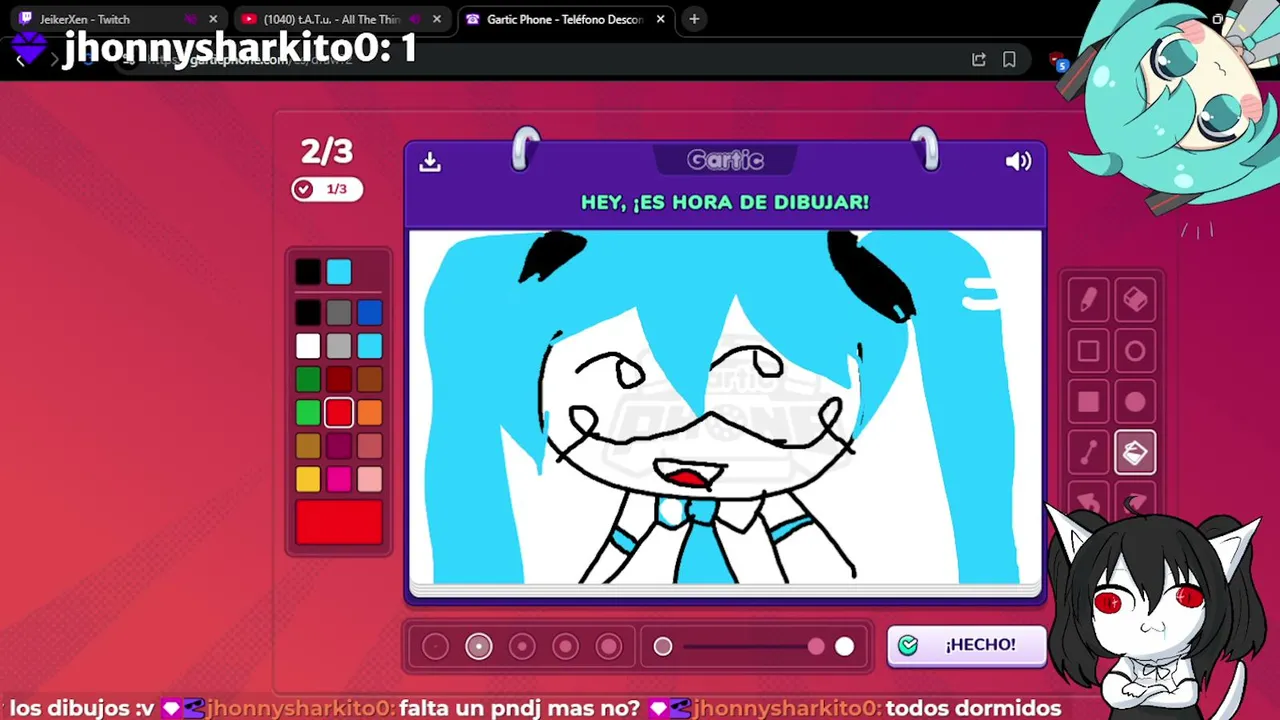This screenshot has width=1280, height=720.
Task: Activate the paint bucket fill tool
Action: coord(1135,453)
